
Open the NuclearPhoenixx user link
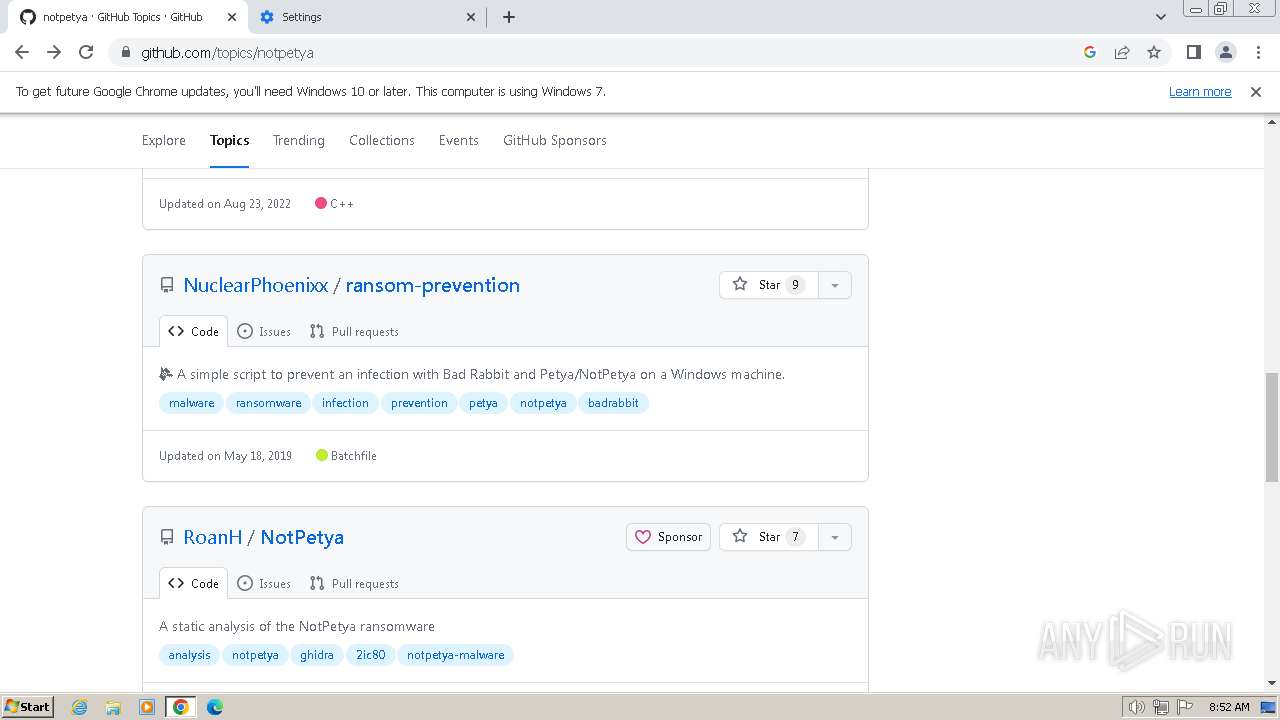click(x=256, y=285)
